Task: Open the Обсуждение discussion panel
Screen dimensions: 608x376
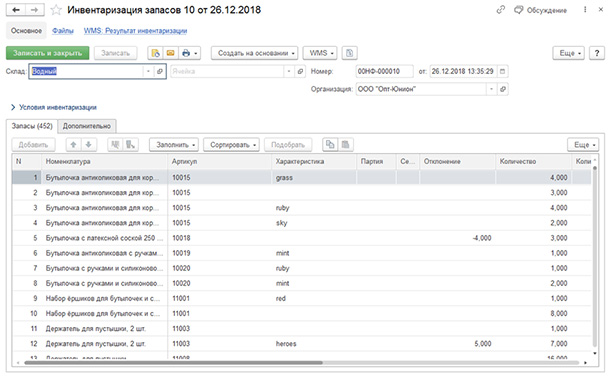Action: click(541, 10)
